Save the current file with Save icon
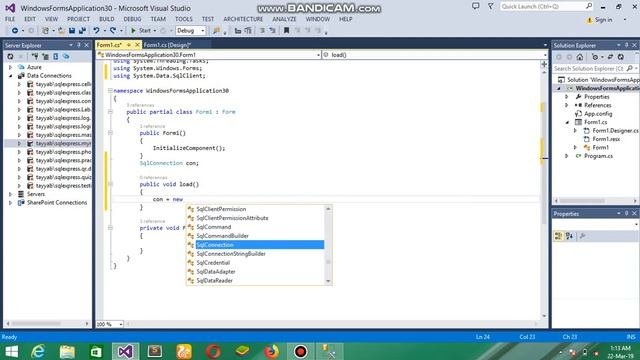640x360 pixels. 72,31
